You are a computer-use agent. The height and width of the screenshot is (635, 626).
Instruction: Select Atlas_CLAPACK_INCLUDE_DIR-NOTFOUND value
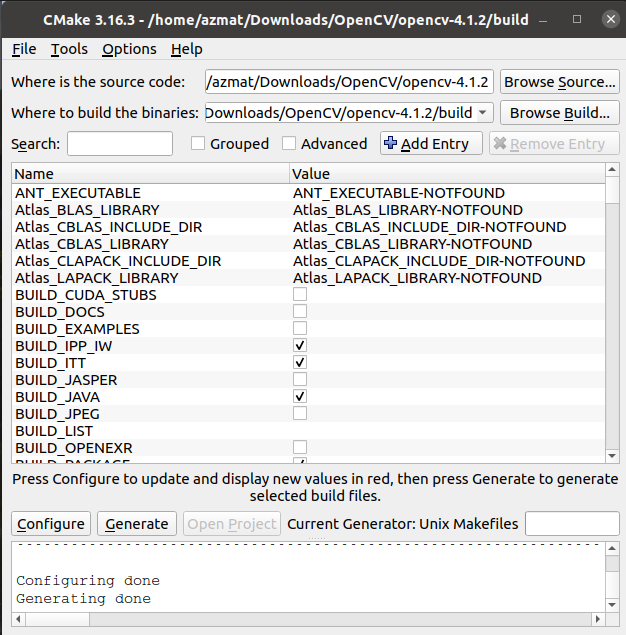pyautogui.click(x=439, y=261)
